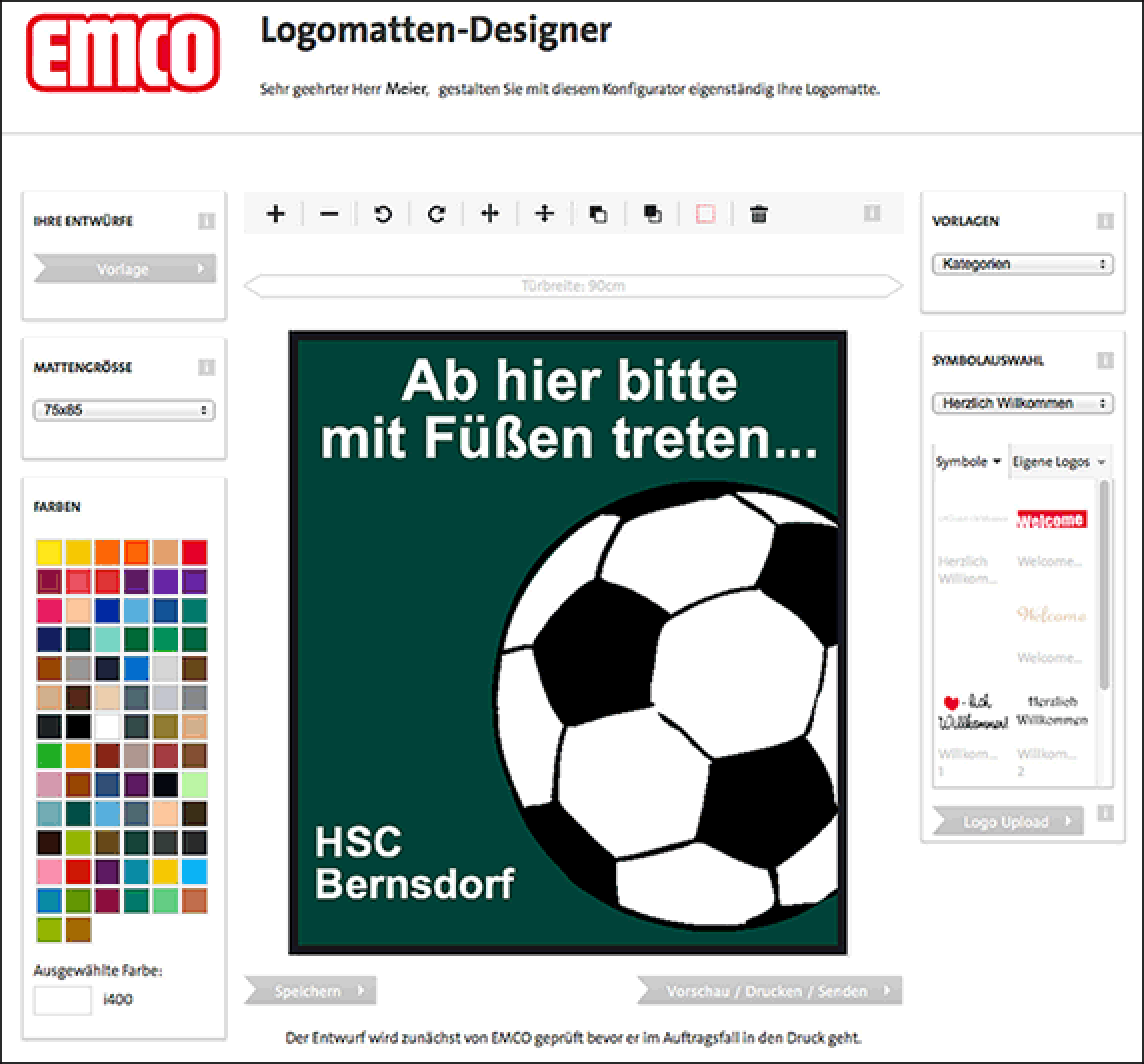Select the black Herzlich Willkommen script symbol
This screenshot has height=1064, width=1144.
point(1051,710)
